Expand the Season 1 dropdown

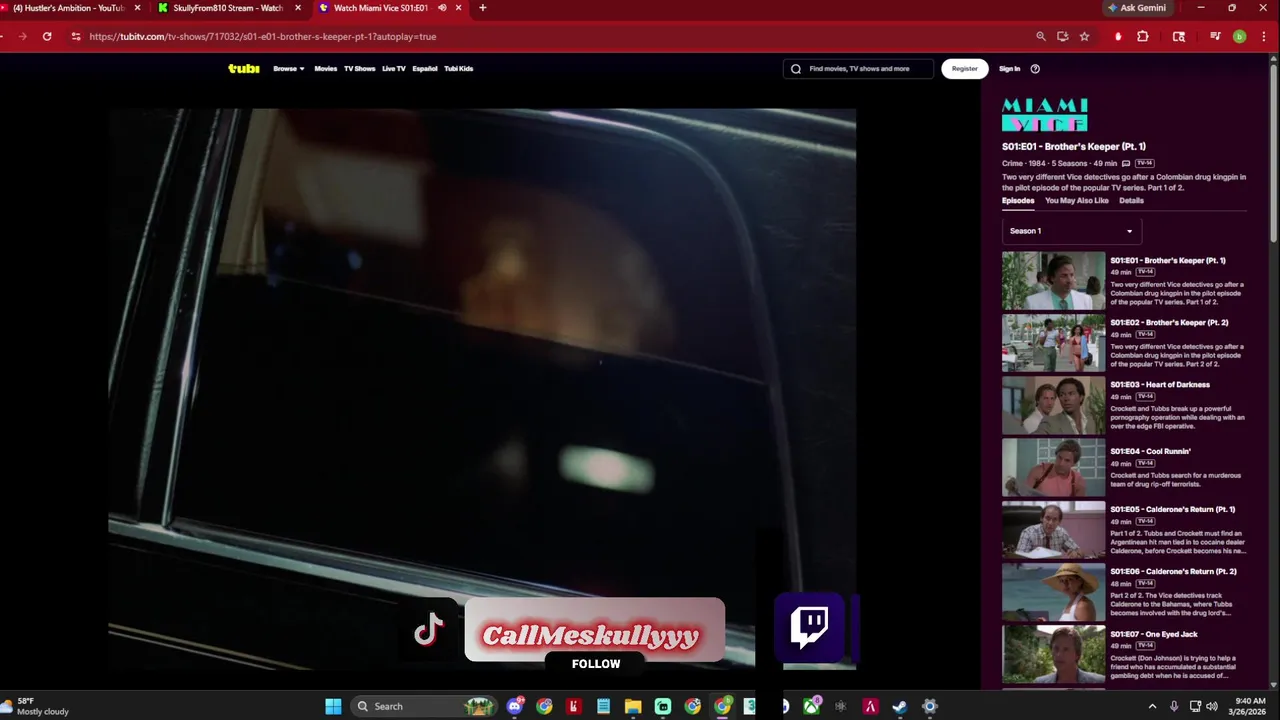coord(1072,231)
